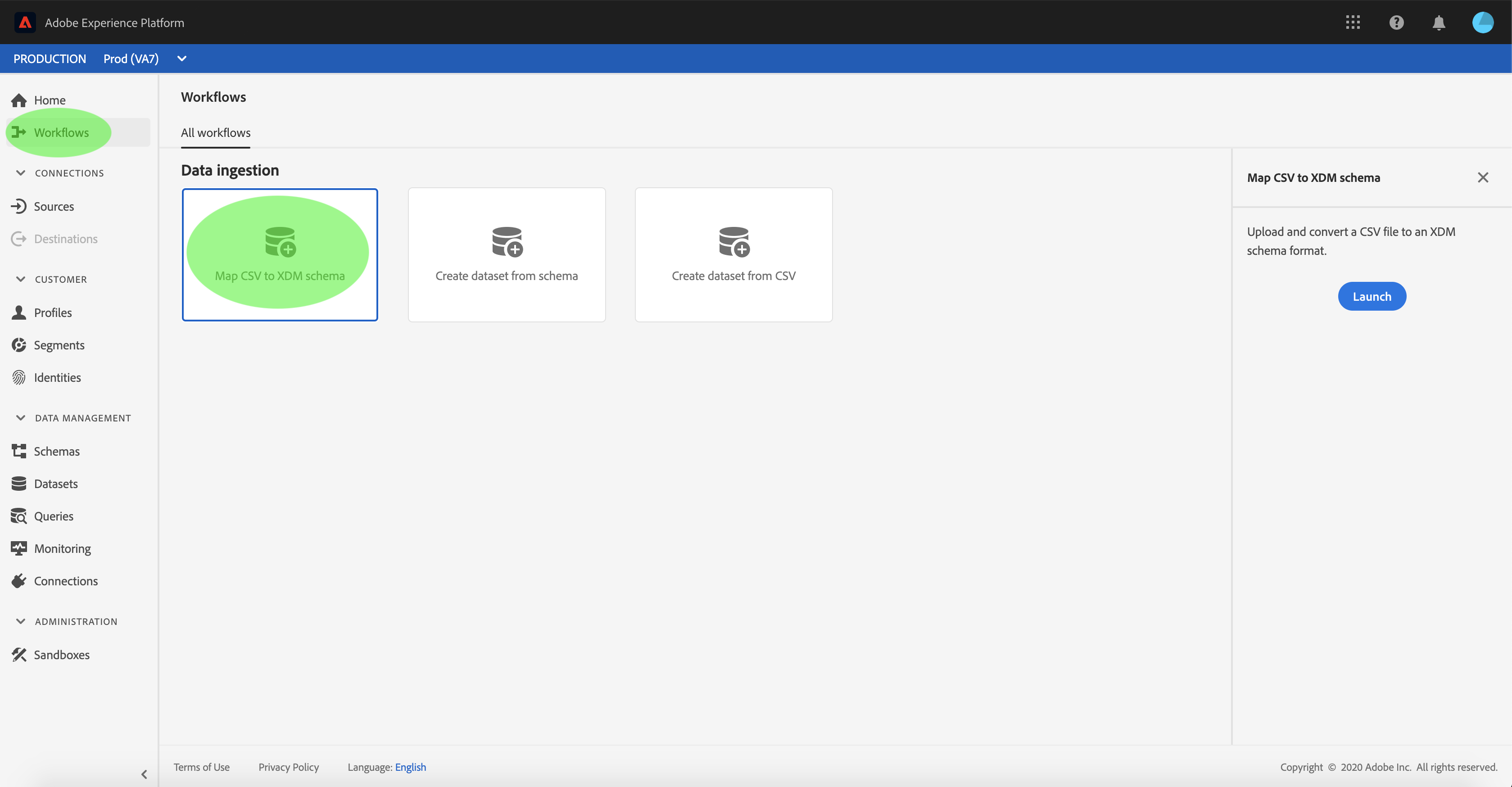Open Queries in Data Management

pyautogui.click(x=54, y=516)
